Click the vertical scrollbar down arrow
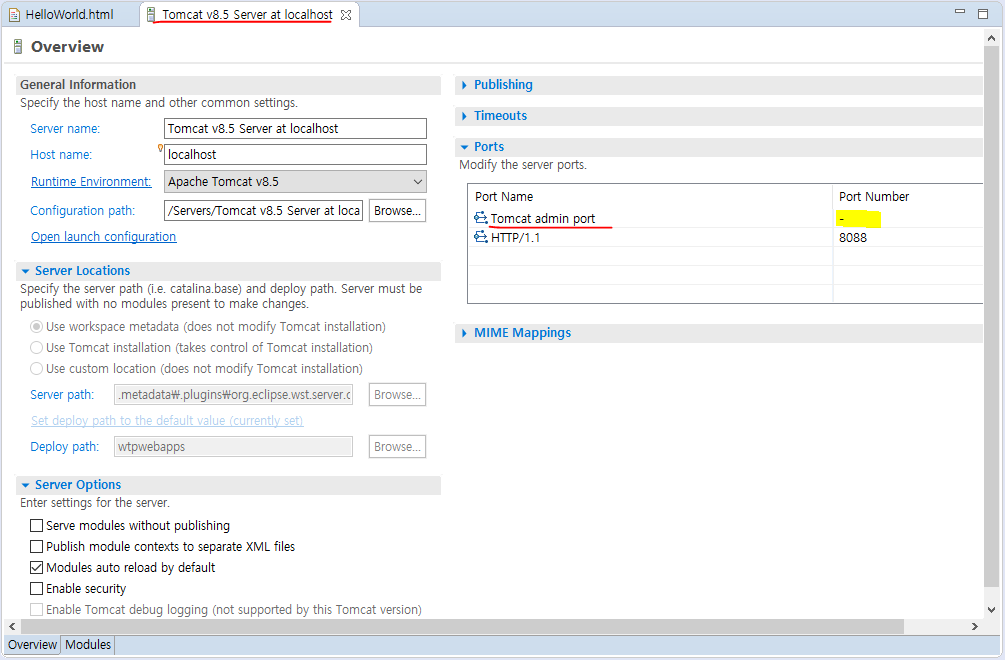 991,609
